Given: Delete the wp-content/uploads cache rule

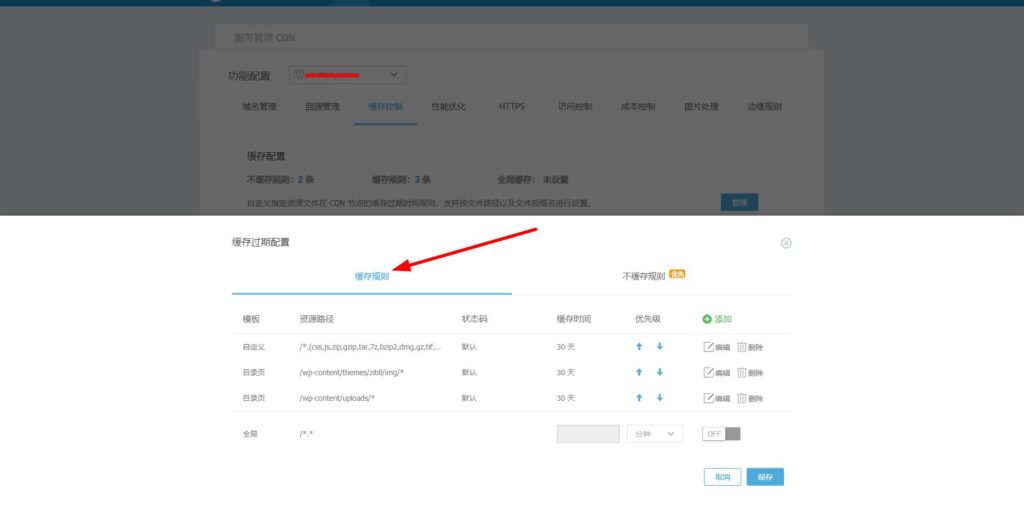Looking at the screenshot, I should pos(750,398).
